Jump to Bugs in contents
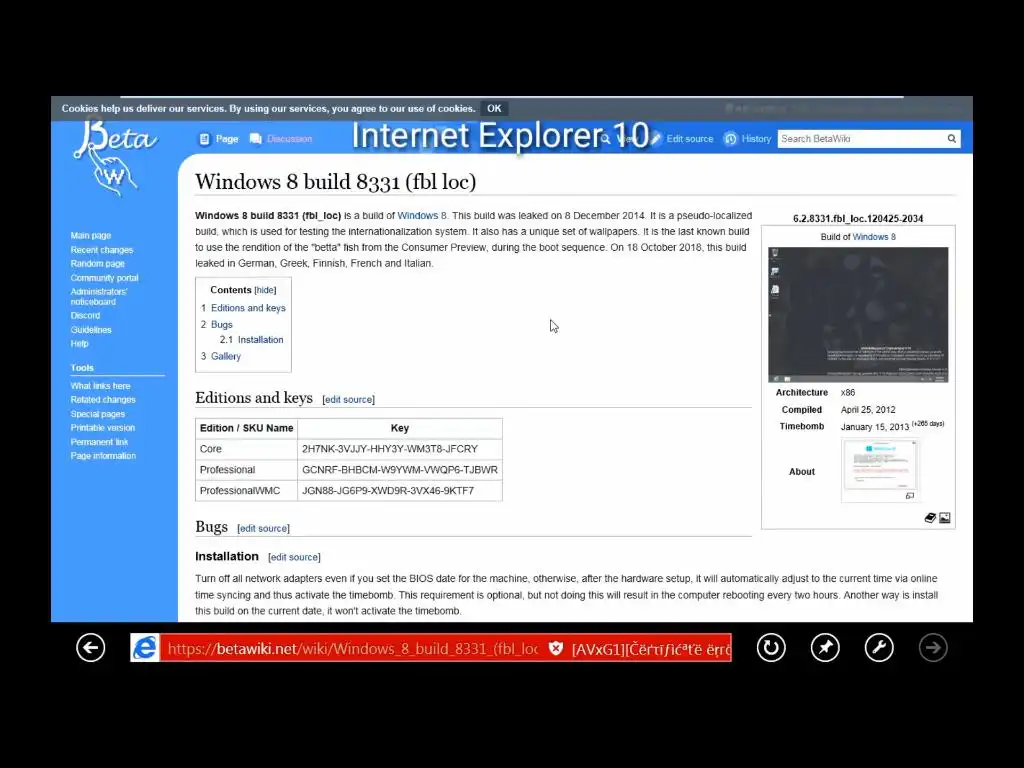The height and width of the screenshot is (768, 1024). coord(221,325)
